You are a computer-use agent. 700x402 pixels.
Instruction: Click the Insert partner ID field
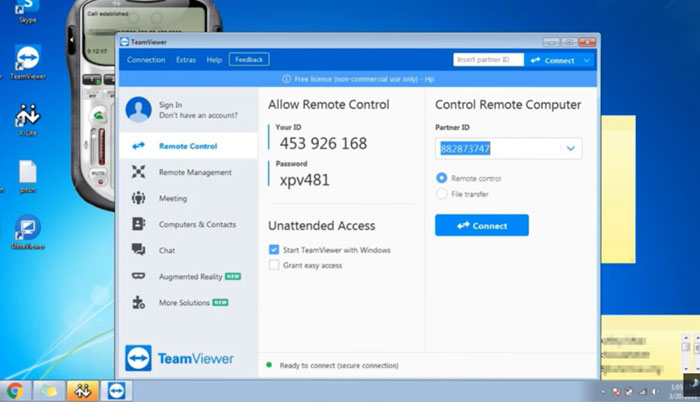[488, 60]
